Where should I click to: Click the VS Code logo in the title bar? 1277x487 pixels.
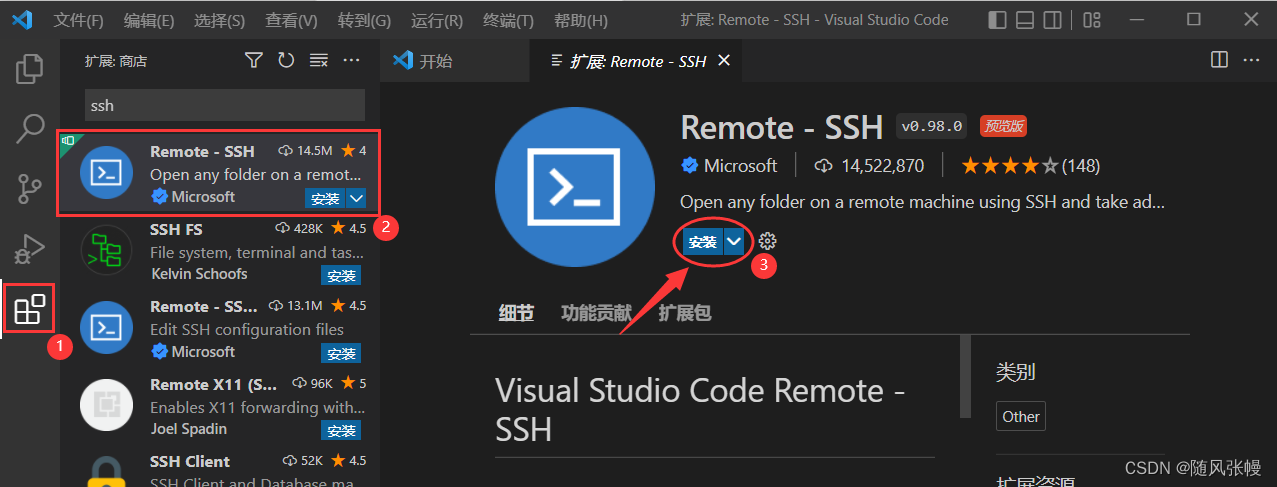(22, 20)
